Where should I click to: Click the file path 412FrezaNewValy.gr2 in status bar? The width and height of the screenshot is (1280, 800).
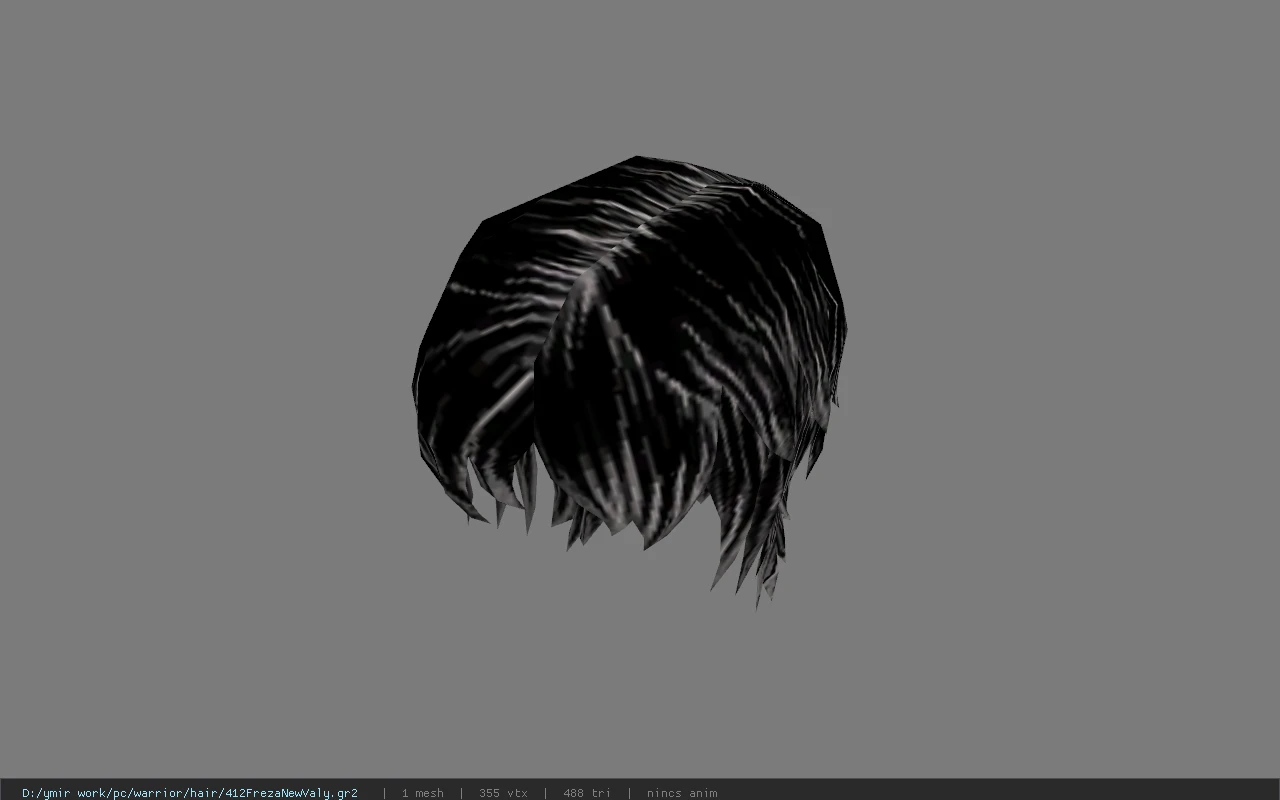click(190, 793)
